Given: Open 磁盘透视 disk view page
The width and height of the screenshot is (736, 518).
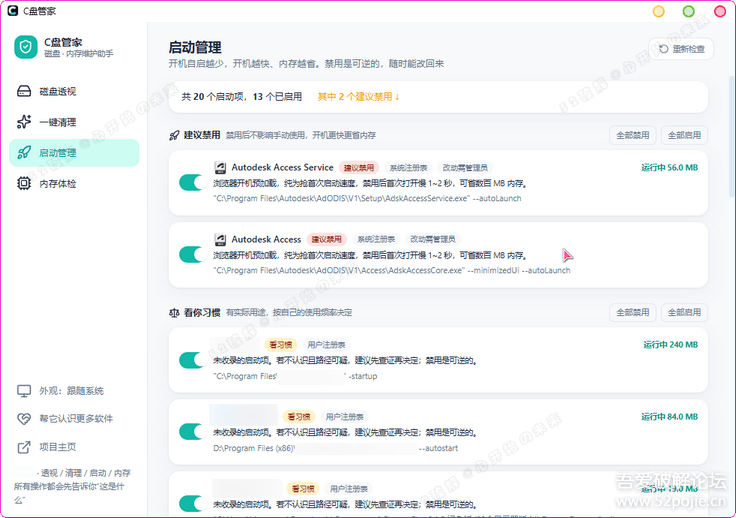Looking at the screenshot, I should (x=74, y=91).
